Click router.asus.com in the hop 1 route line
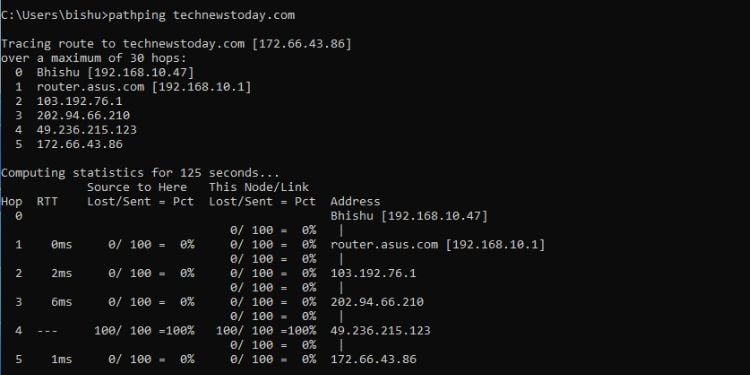 [90, 87]
